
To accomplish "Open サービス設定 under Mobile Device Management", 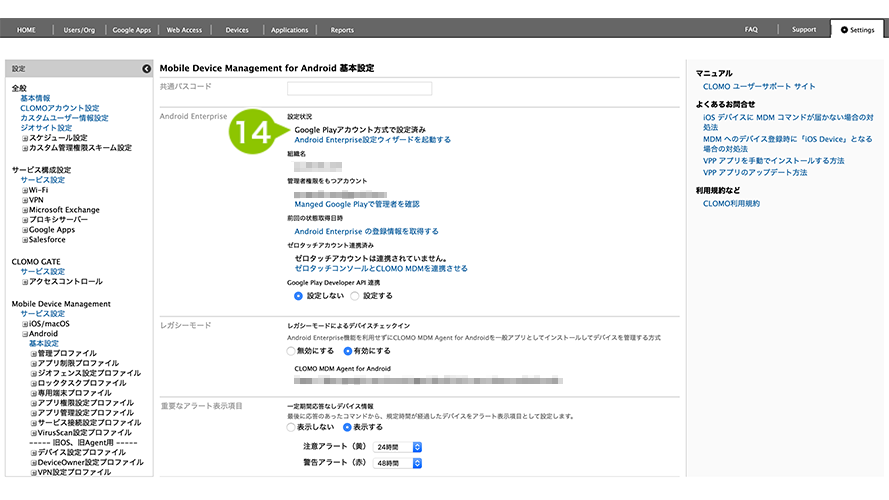I will coord(43,313).
